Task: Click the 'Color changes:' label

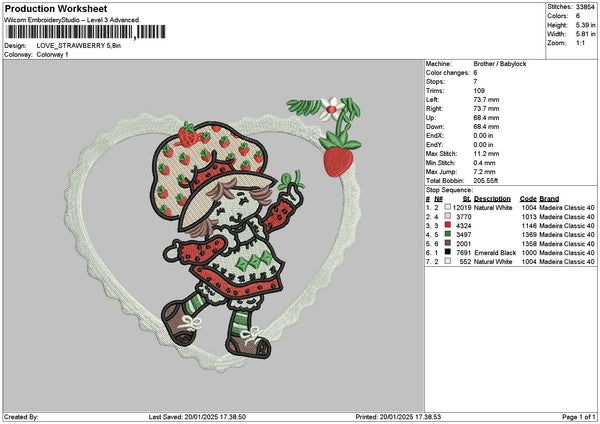Action: pos(448,73)
